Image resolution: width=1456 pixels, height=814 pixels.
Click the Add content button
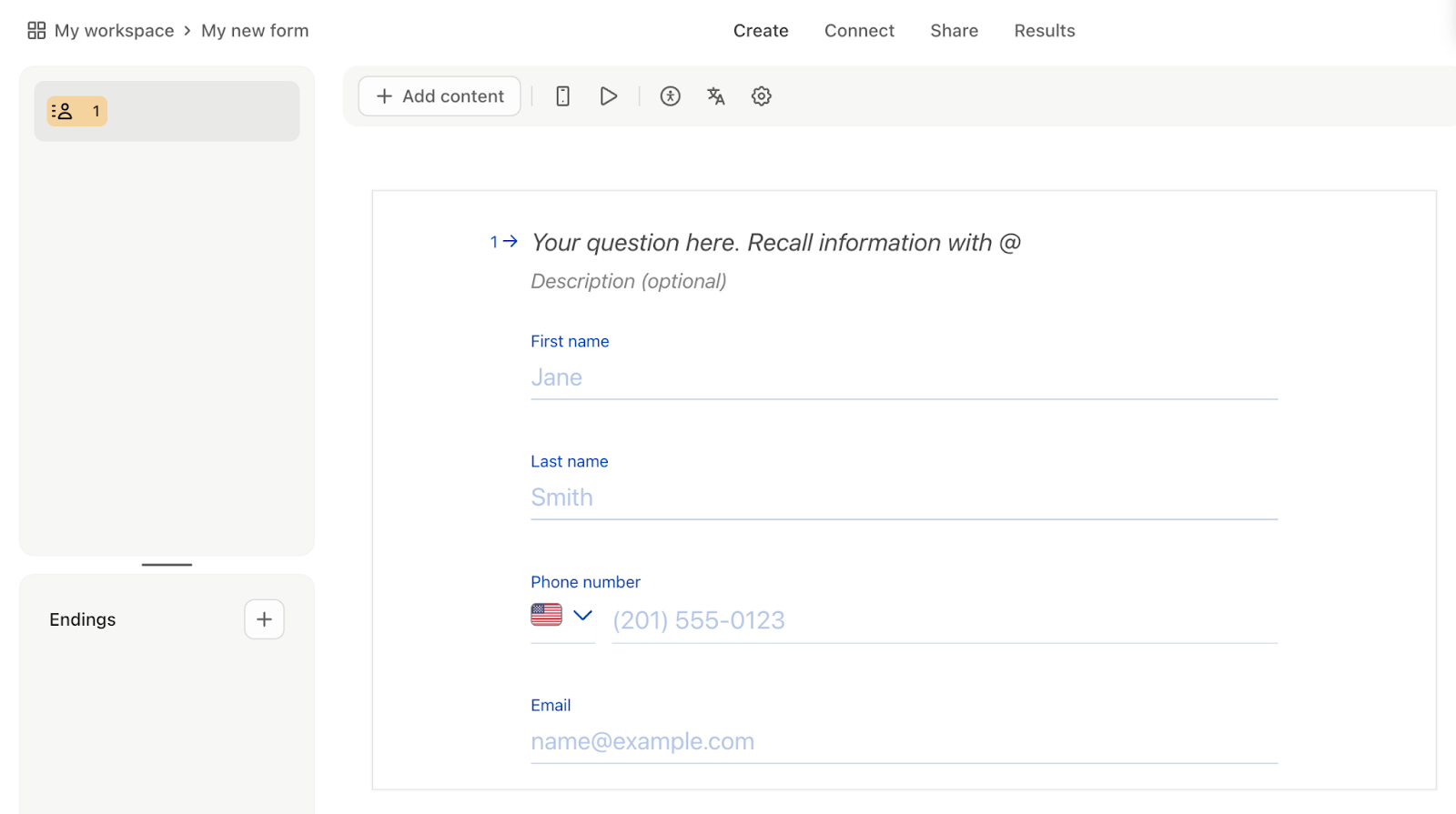pyautogui.click(x=440, y=96)
